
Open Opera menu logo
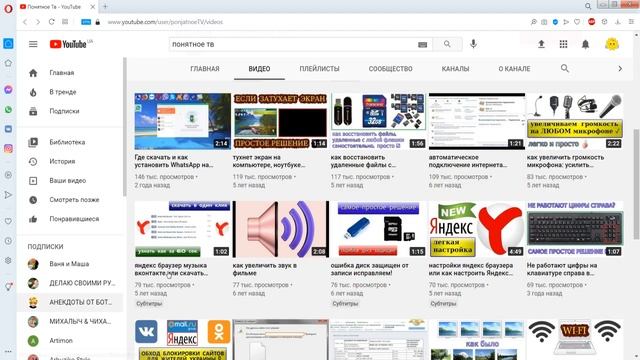[8, 9]
